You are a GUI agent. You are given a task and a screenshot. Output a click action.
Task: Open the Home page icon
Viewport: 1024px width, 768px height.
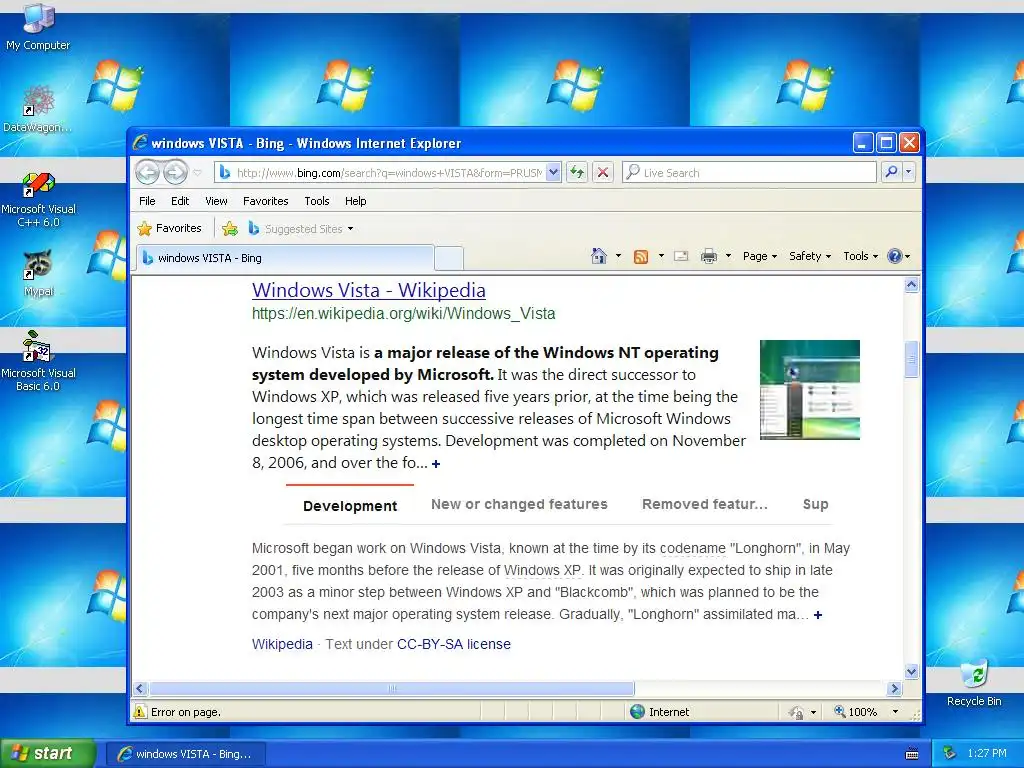pos(599,256)
